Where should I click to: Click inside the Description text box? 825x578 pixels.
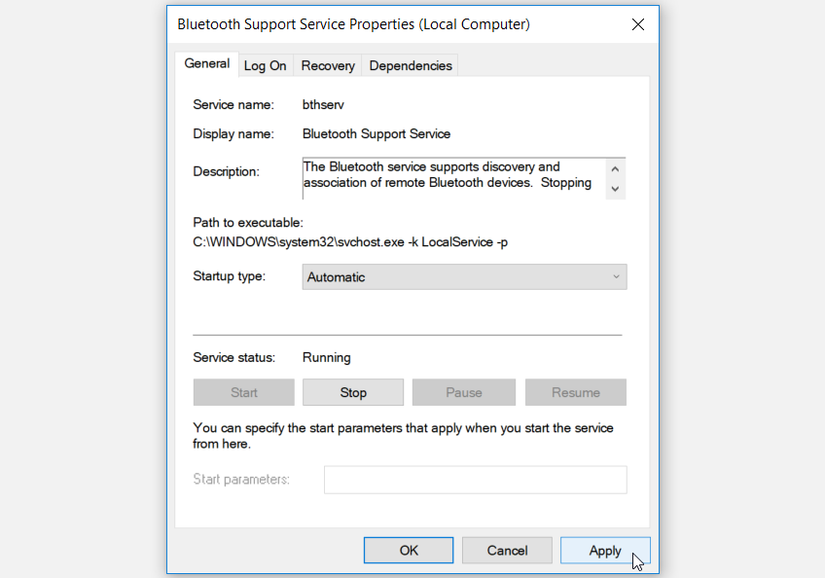452,175
